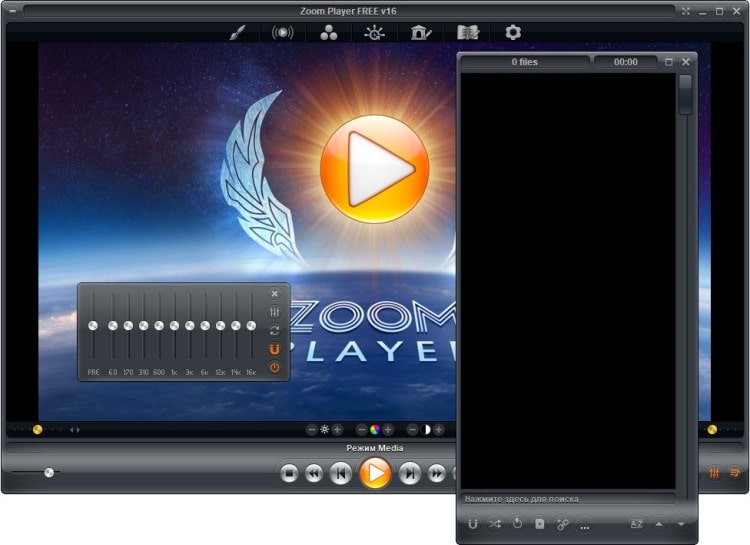
Task: Increase saturation with plus button
Action: (x=388, y=430)
